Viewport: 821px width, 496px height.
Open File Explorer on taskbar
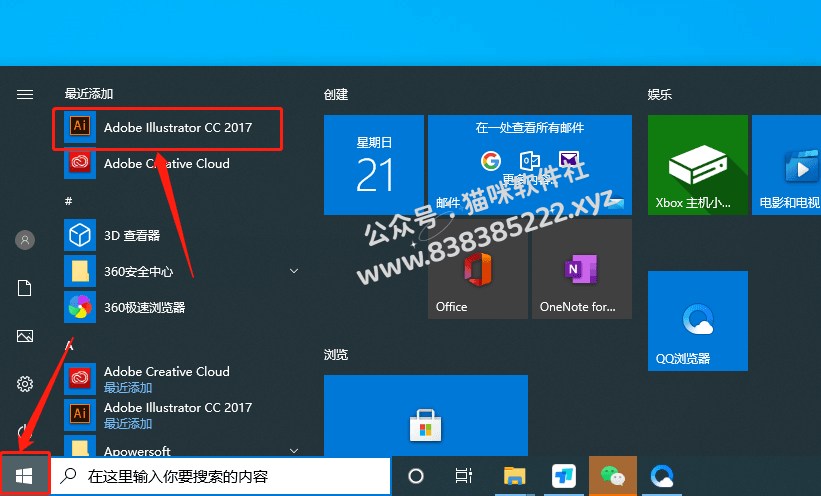[x=514, y=476]
